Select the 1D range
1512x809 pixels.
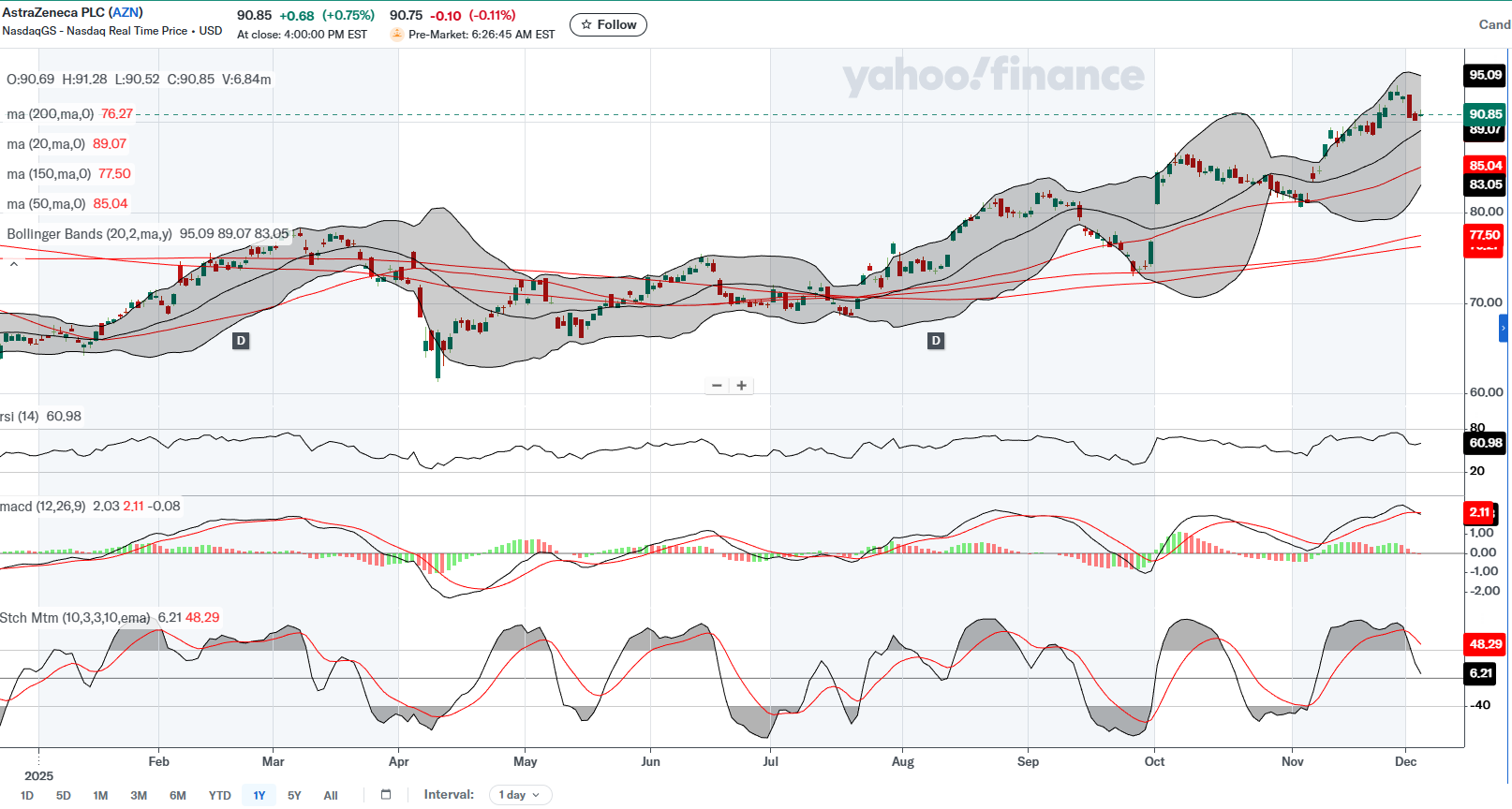click(27, 796)
